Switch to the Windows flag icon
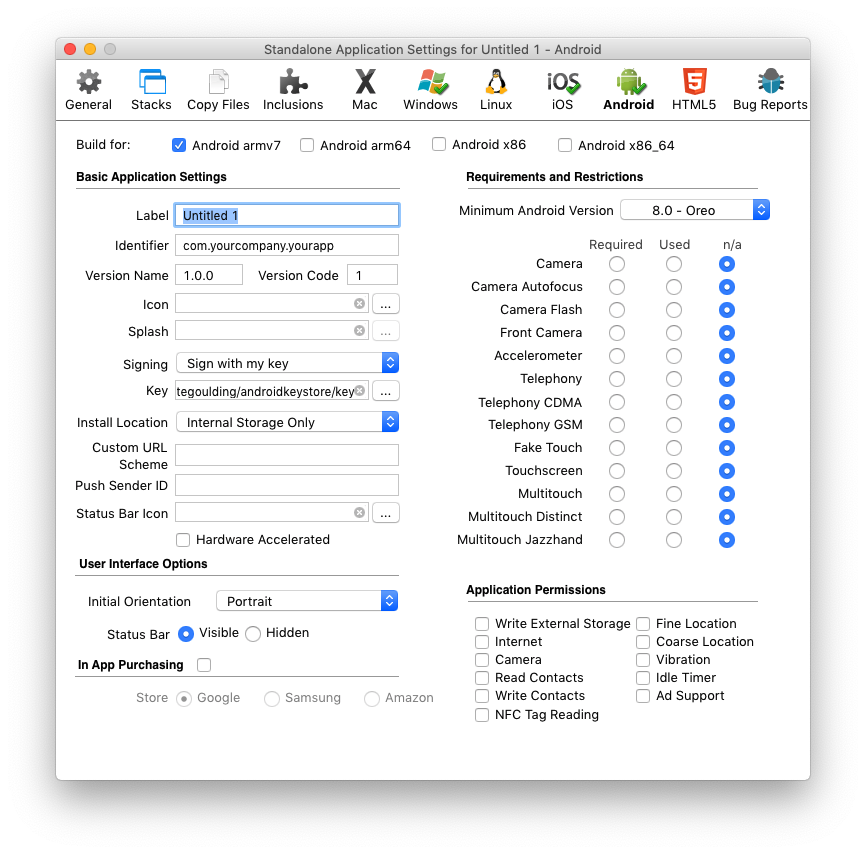Viewport: 866px width, 854px height. click(x=431, y=82)
